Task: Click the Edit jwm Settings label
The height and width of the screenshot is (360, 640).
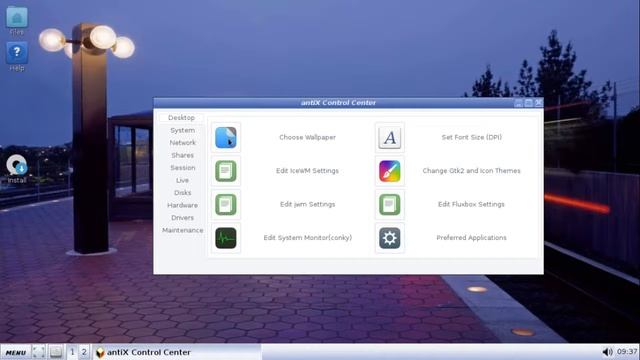Action: 307,204
